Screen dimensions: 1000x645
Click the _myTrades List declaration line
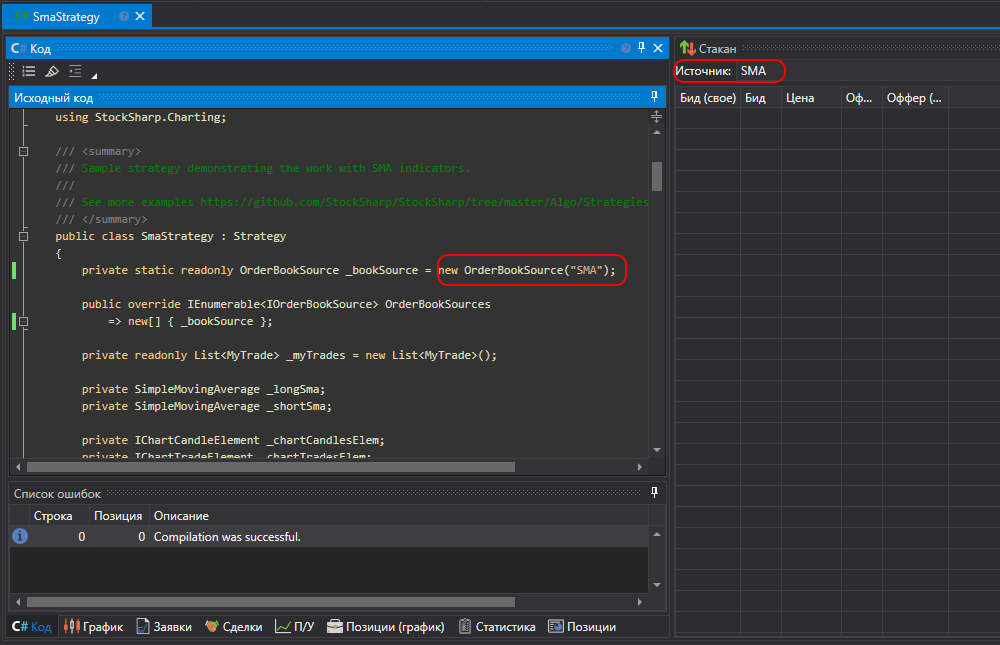click(289, 355)
